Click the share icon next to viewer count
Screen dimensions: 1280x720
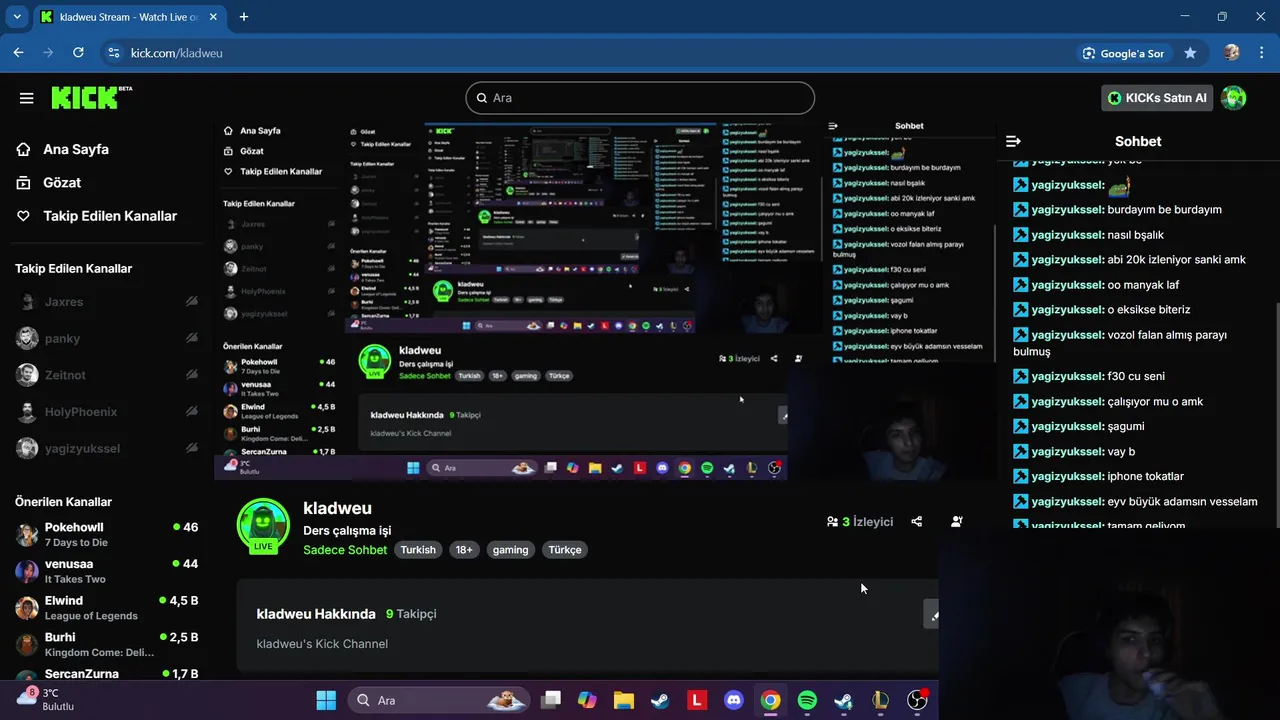click(917, 521)
